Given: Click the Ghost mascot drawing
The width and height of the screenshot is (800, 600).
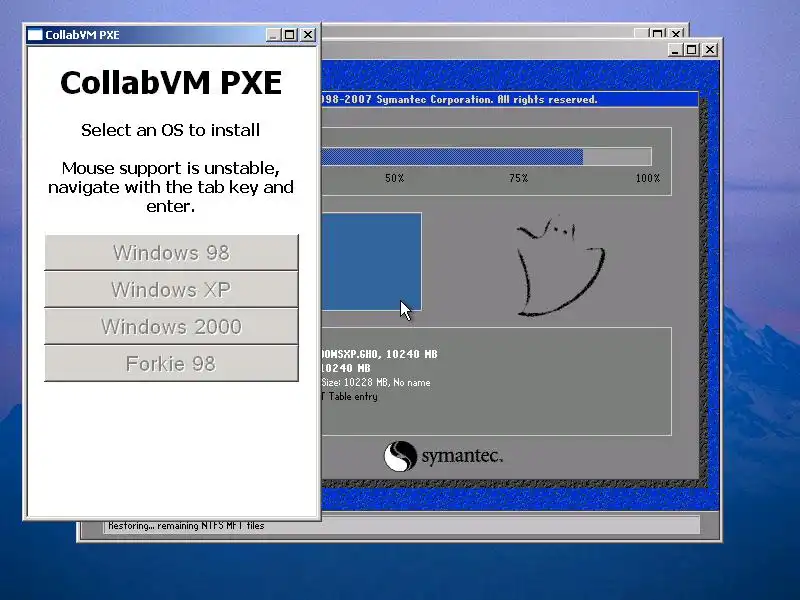Looking at the screenshot, I should pyautogui.click(x=560, y=266).
